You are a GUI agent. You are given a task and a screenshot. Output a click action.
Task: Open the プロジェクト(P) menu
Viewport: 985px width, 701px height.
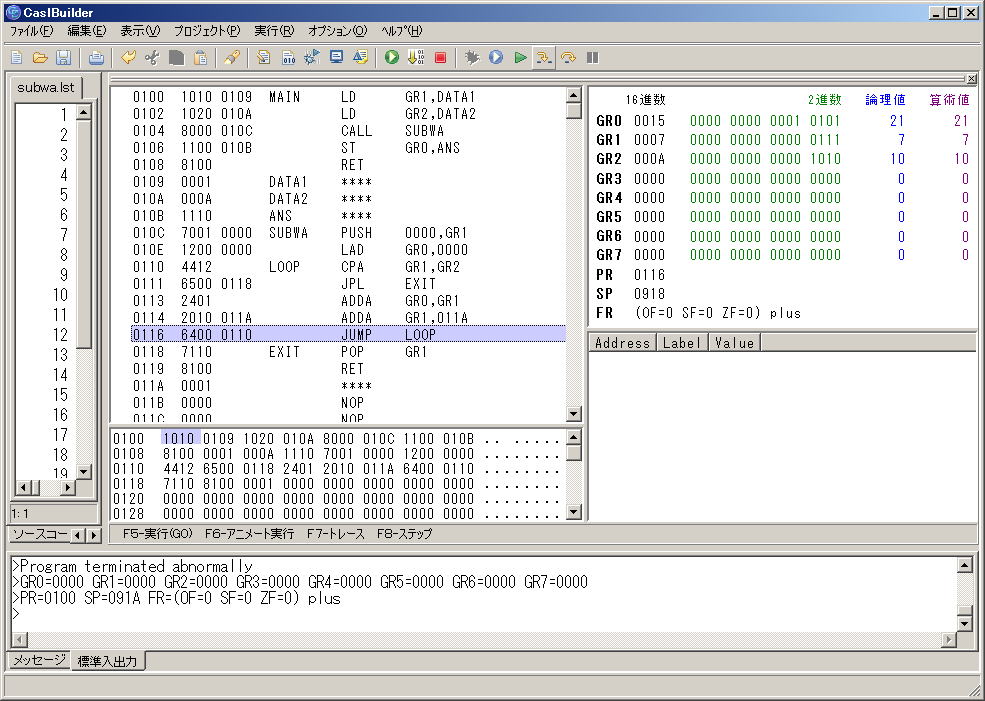[x=206, y=31]
